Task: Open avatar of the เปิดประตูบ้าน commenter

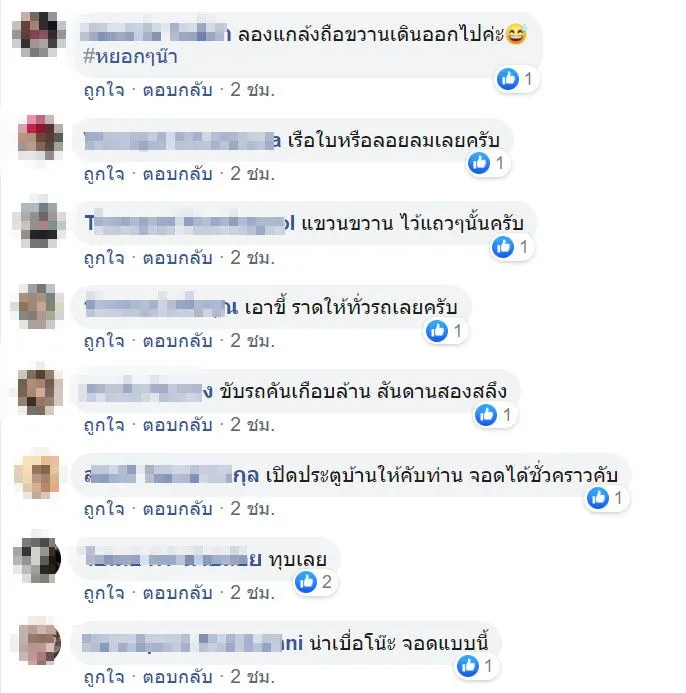Action: coord(38,475)
